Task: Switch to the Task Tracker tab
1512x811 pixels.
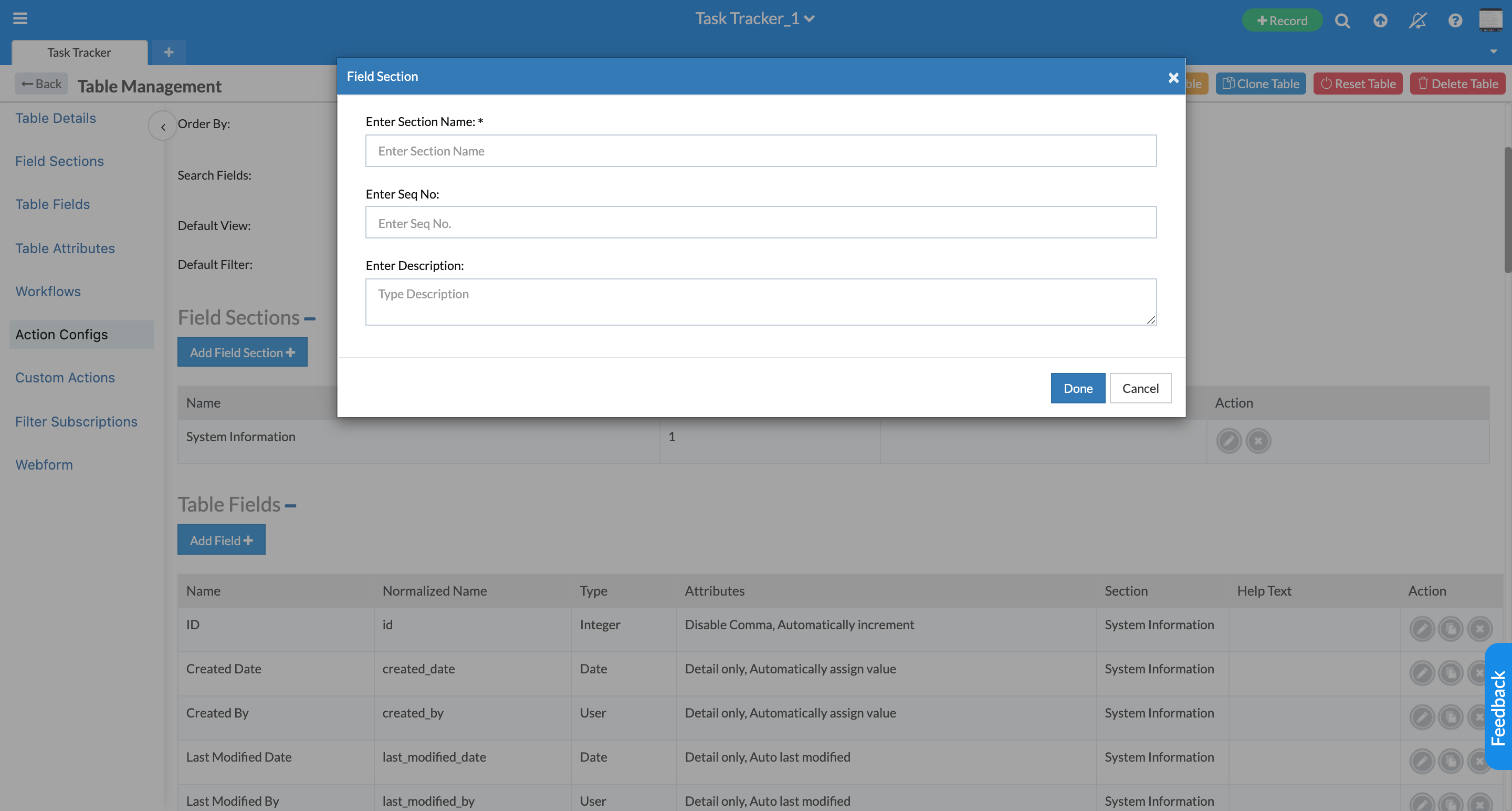Action: (79, 53)
